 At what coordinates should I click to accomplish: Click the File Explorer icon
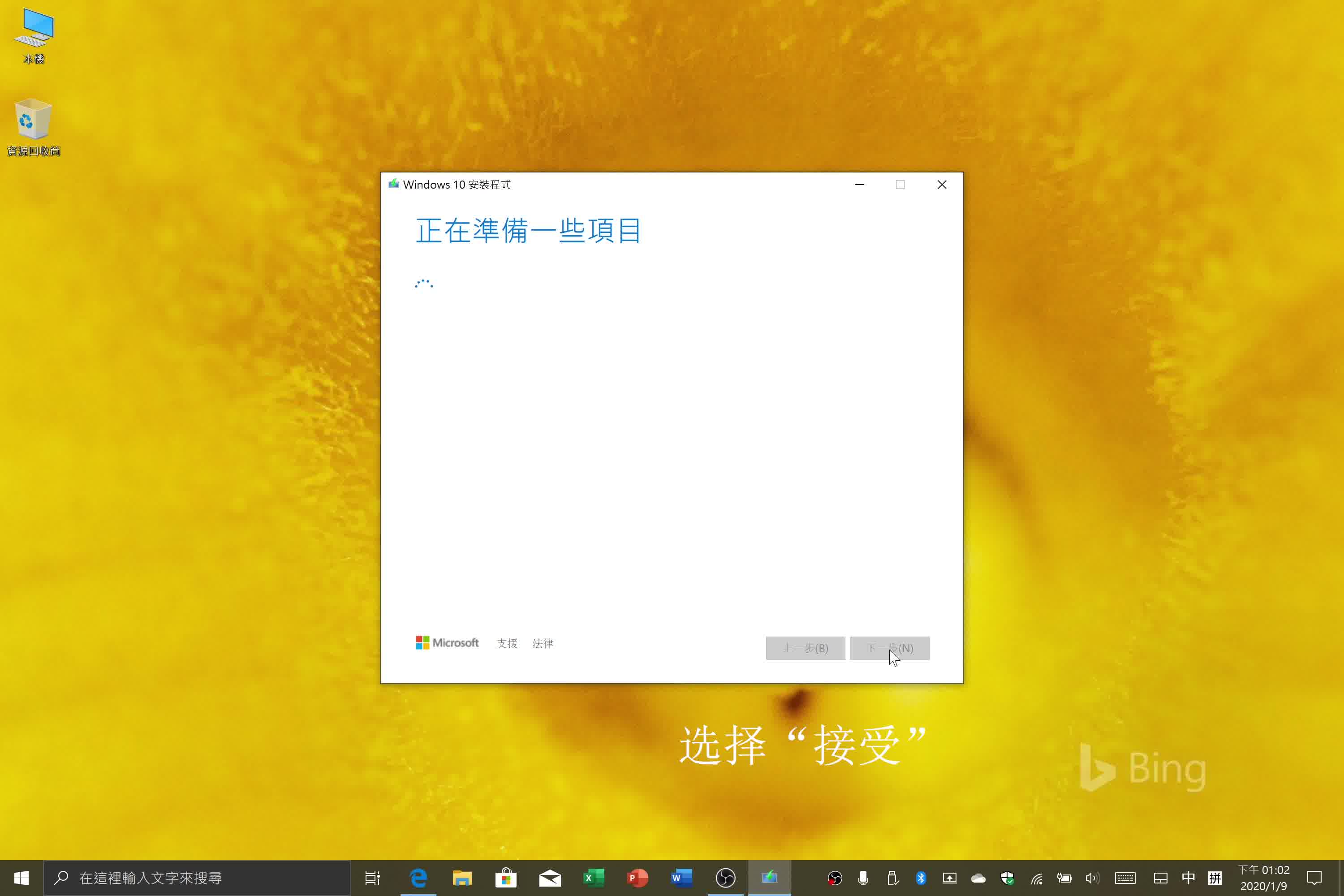point(461,878)
